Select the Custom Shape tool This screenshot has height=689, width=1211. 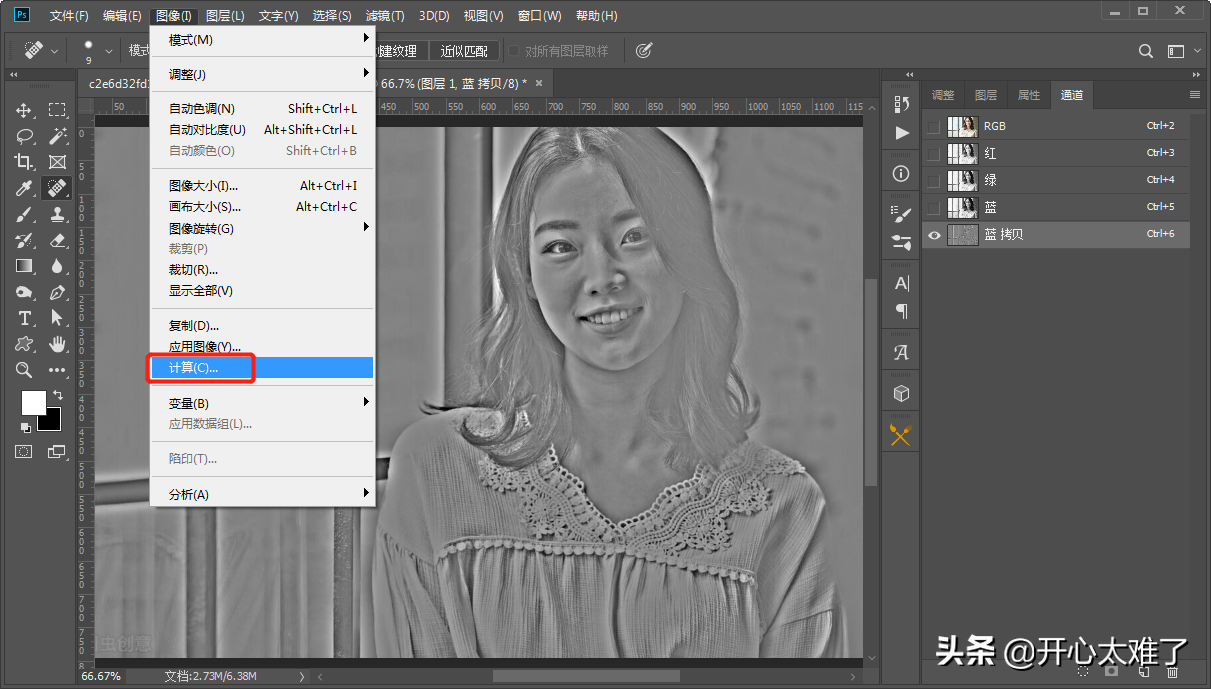coord(24,344)
